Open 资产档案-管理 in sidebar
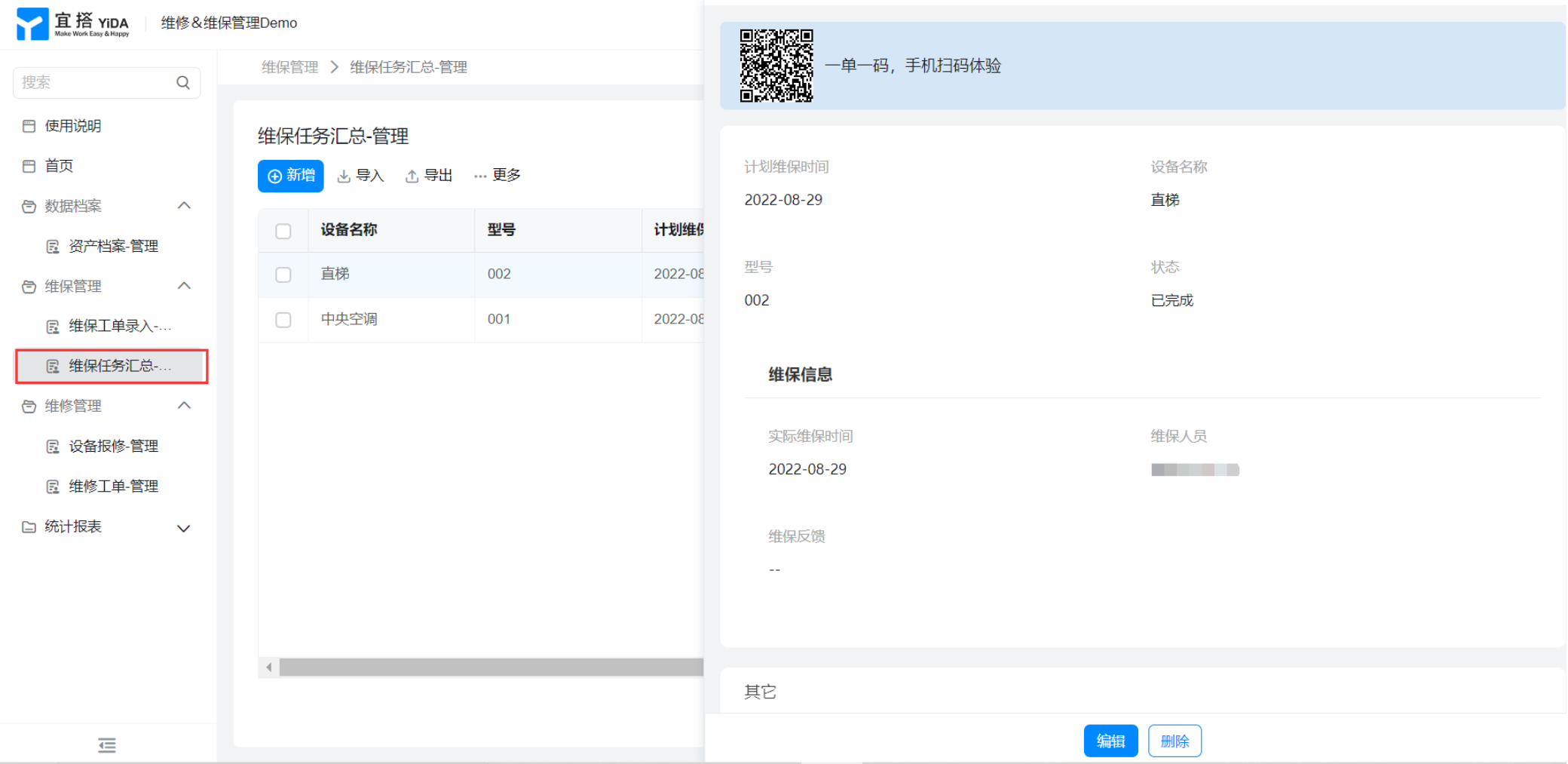1568x764 pixels. 113,247
